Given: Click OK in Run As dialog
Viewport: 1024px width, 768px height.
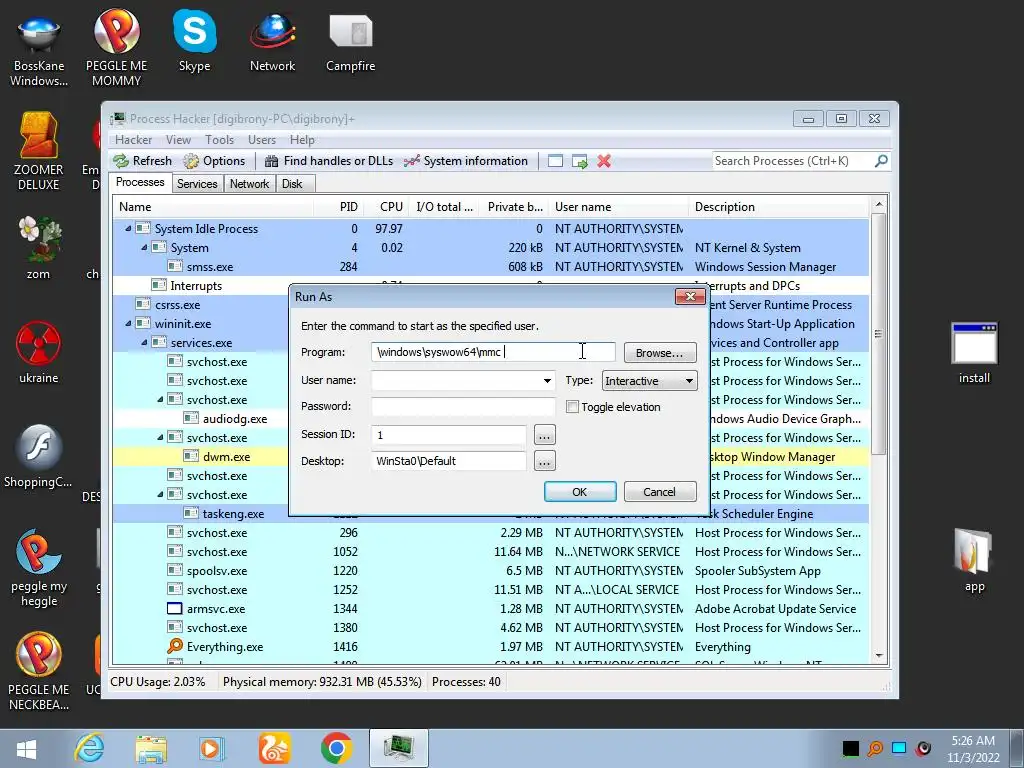Looking at the screenshot, I should point(580,492).
